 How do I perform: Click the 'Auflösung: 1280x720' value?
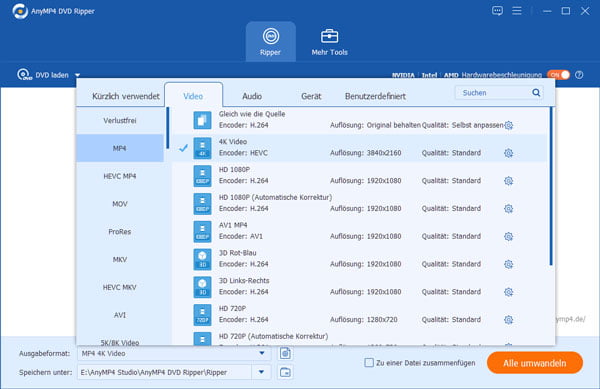364,319
